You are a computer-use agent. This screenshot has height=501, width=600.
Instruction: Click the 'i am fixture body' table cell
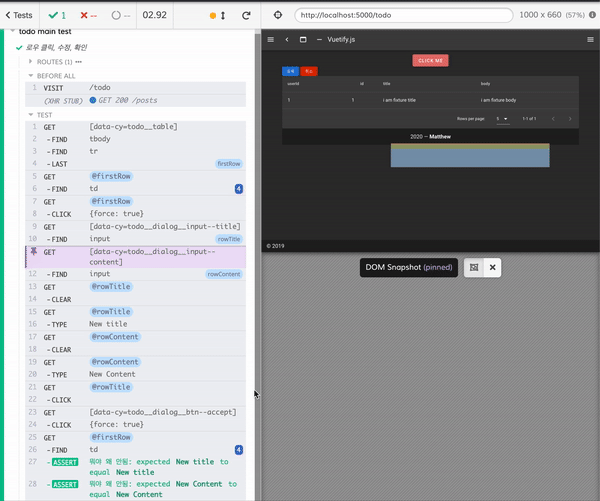[x=498, y=100]
